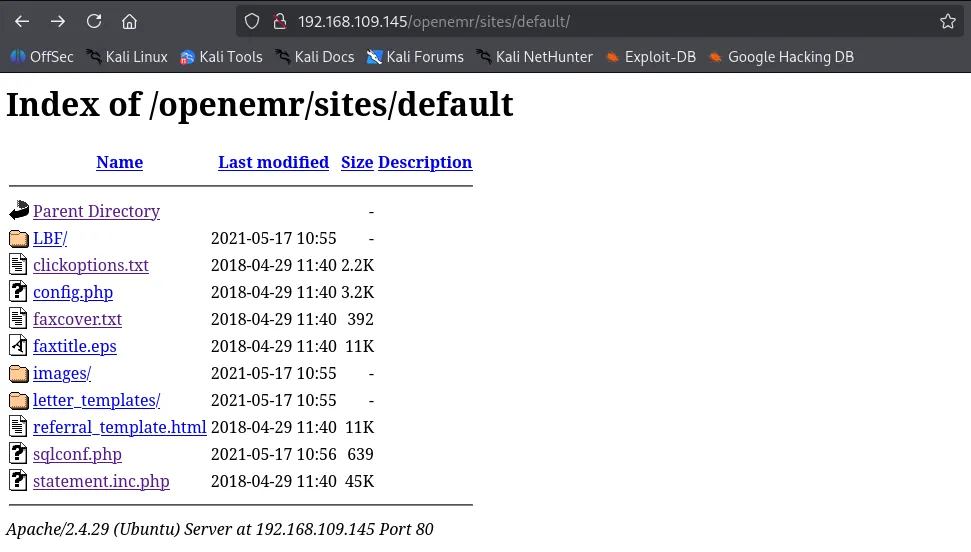
Task: Open the letter_templates/ folder
Action: pyautogui.click(x=96, y=400)
